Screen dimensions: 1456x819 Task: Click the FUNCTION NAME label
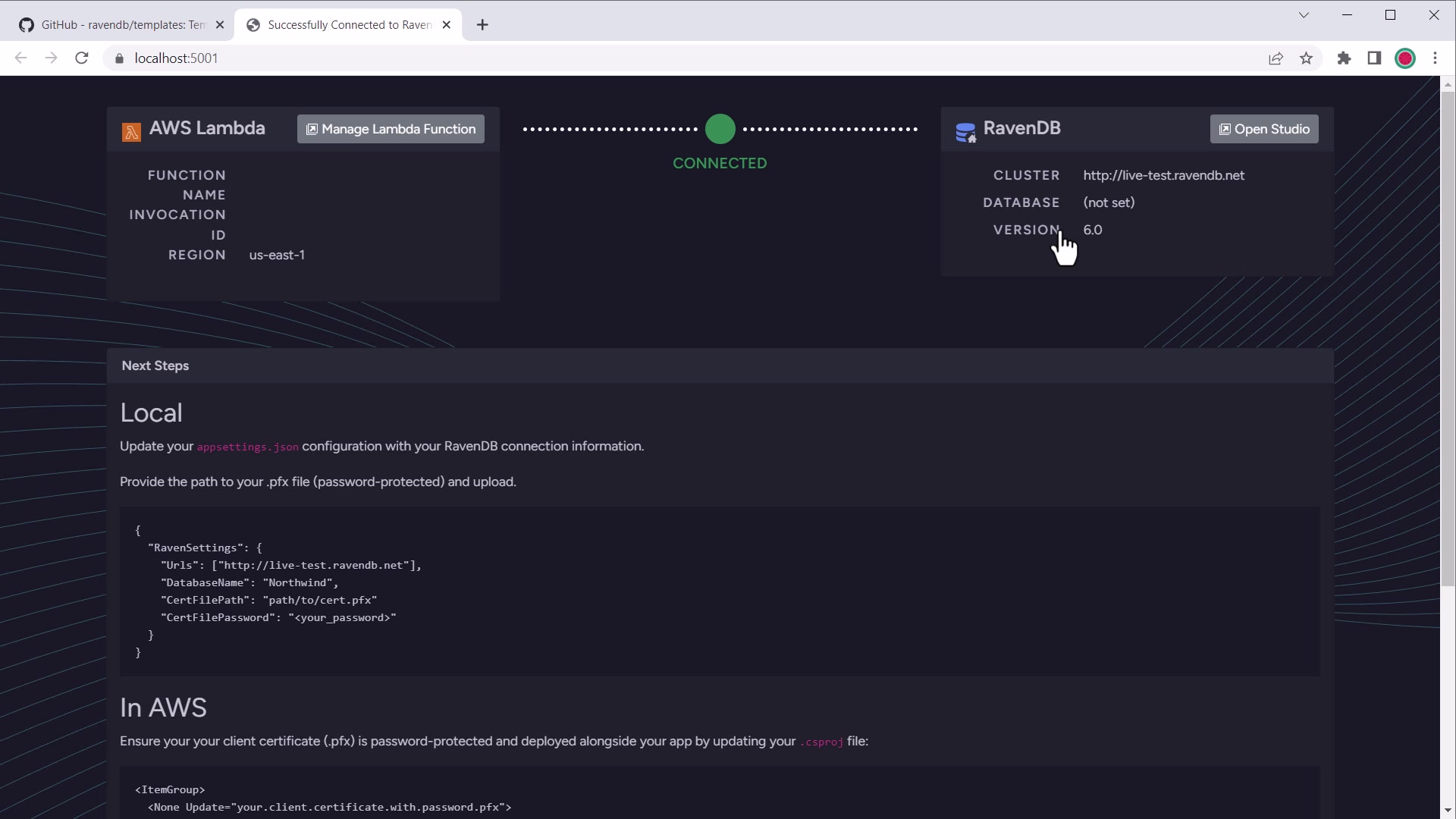coord(187,185)
